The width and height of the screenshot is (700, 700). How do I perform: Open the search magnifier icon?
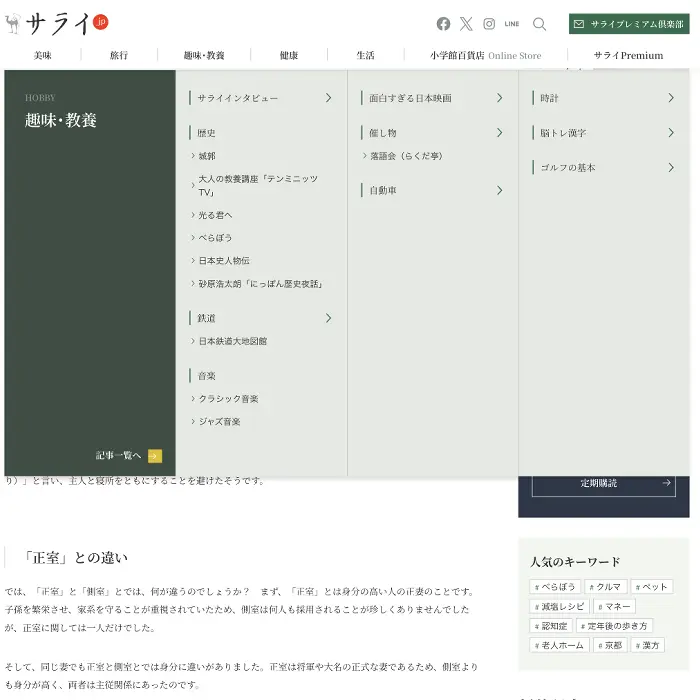pos(539,24)
